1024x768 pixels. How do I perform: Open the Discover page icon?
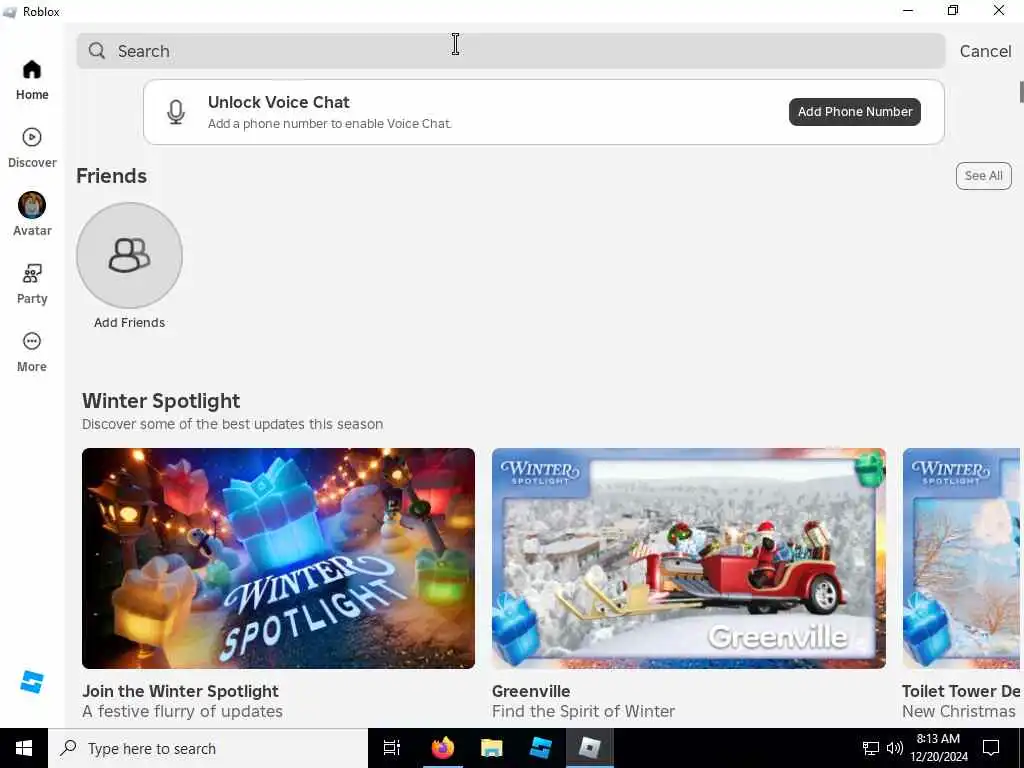point(31,137)
